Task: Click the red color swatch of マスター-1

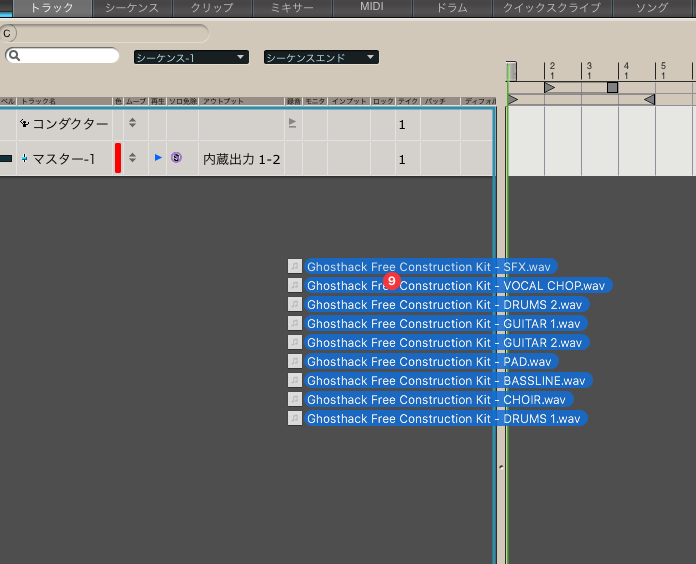Action: tap(118, 158)
